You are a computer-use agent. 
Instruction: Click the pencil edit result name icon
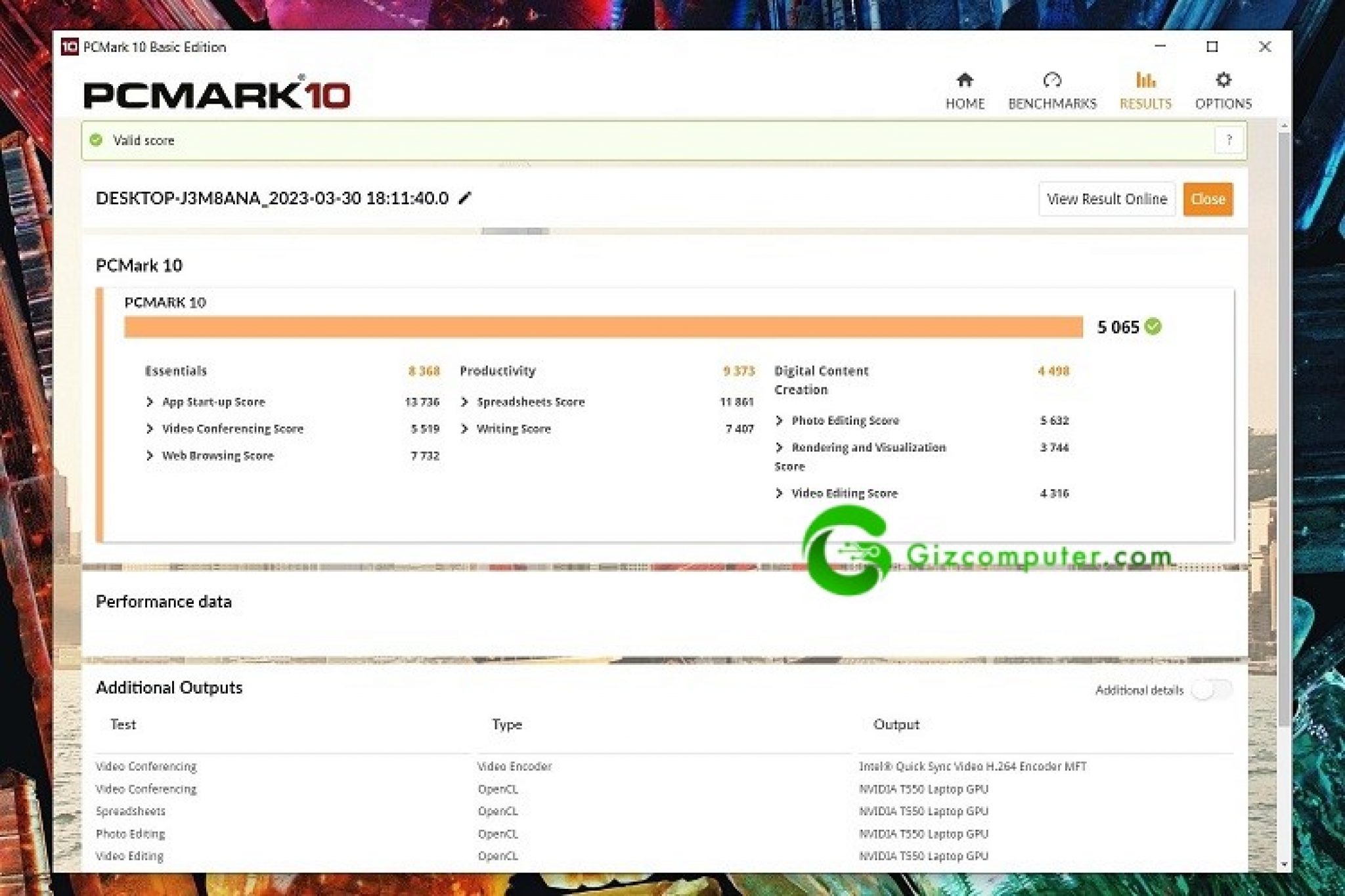465,198
